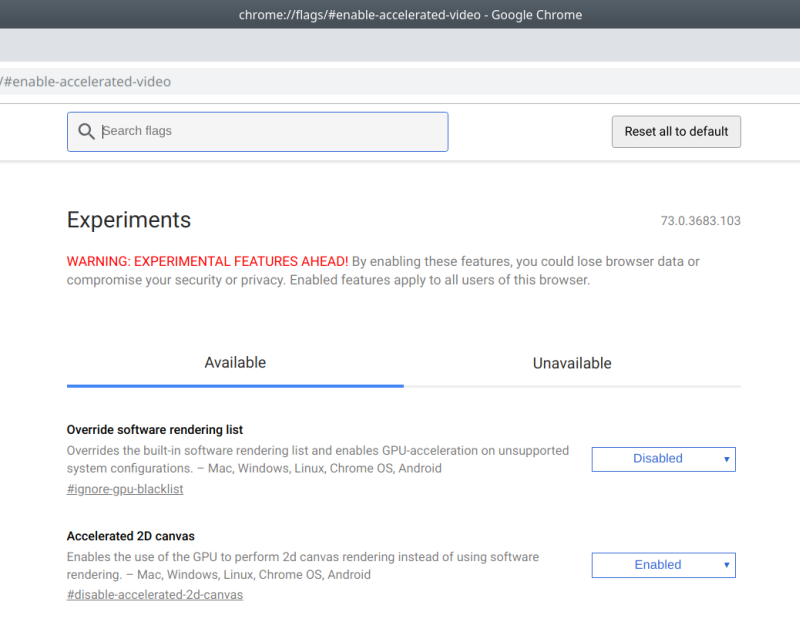Open the Enabled dropdown for Accelerated 2D canvas
The height and width of the screenshot is (622, 800).
(x=663, y=565)
